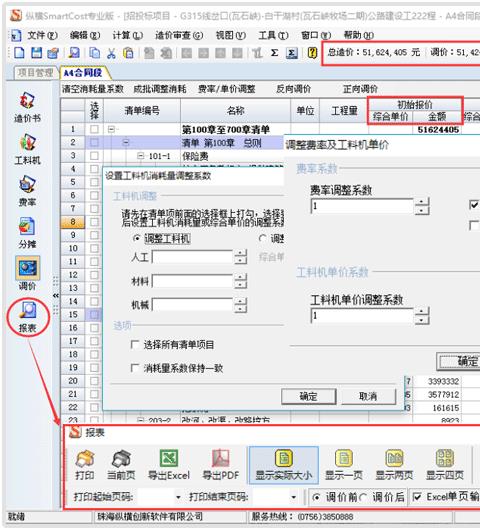The height and width of the screenshot is (529, 480).
Task: Select the 调价后 radio button
Action: tap(363, 497)
